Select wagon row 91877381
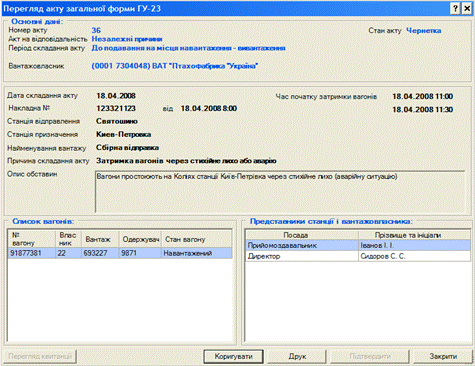 pyautogui.click(x=120, y=253)
